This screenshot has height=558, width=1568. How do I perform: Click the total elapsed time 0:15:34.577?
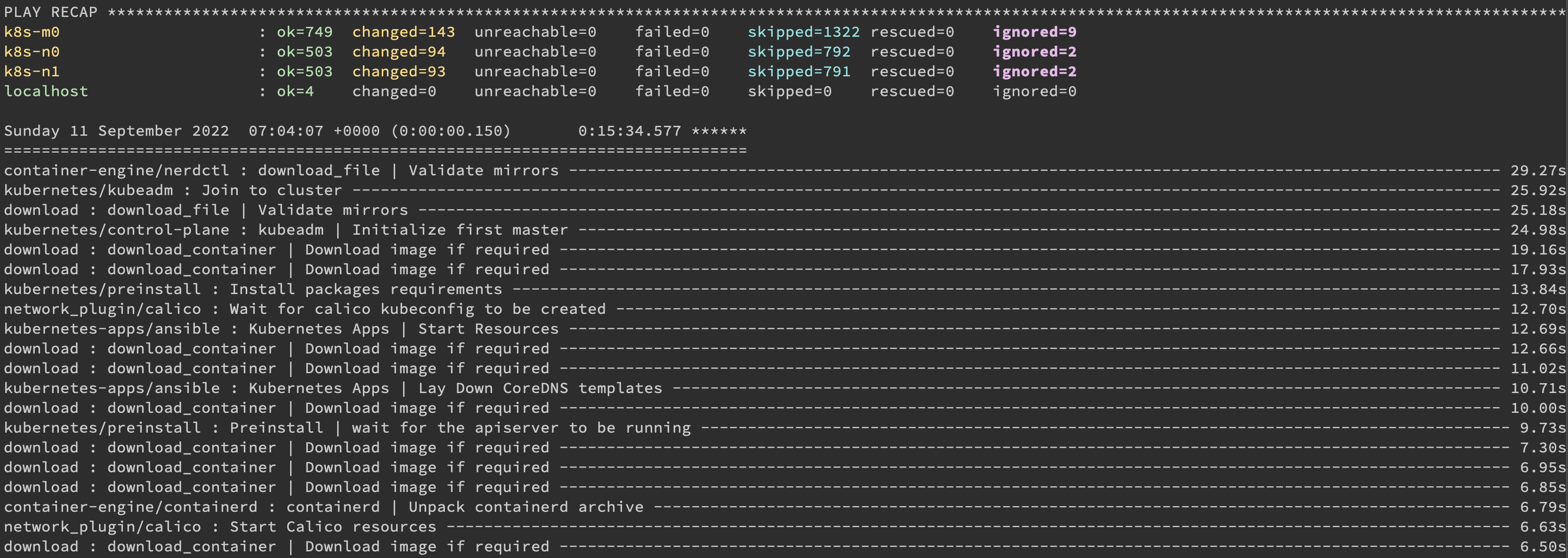(x=630, y=131)
